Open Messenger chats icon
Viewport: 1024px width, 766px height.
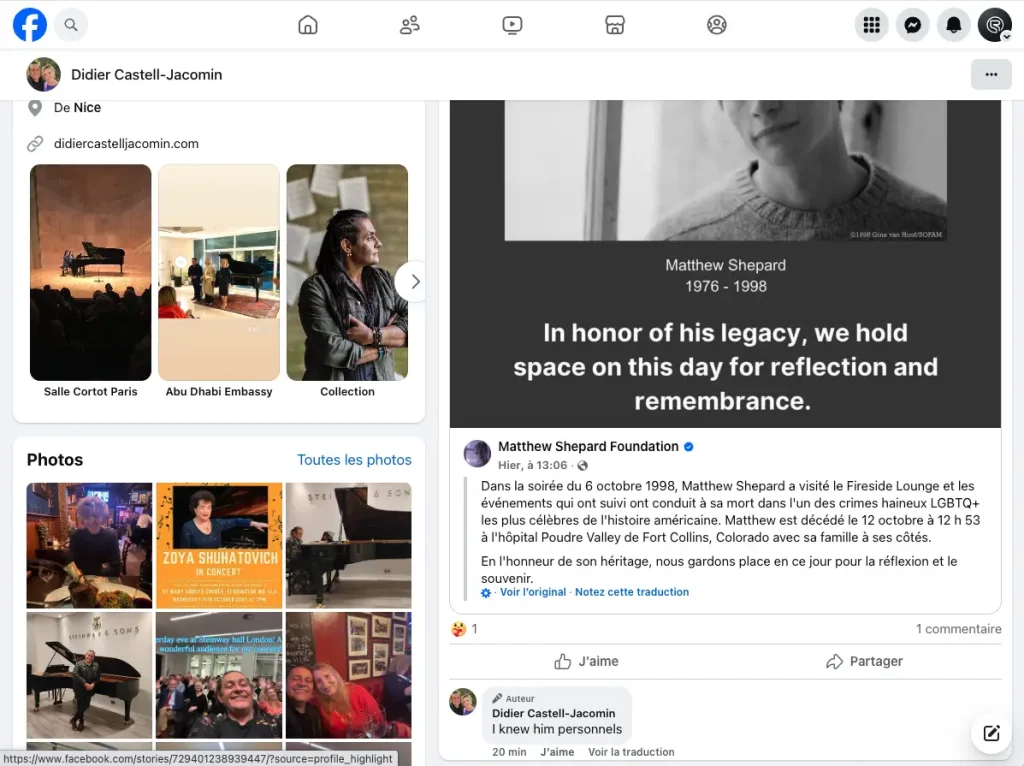coord(912,25)
